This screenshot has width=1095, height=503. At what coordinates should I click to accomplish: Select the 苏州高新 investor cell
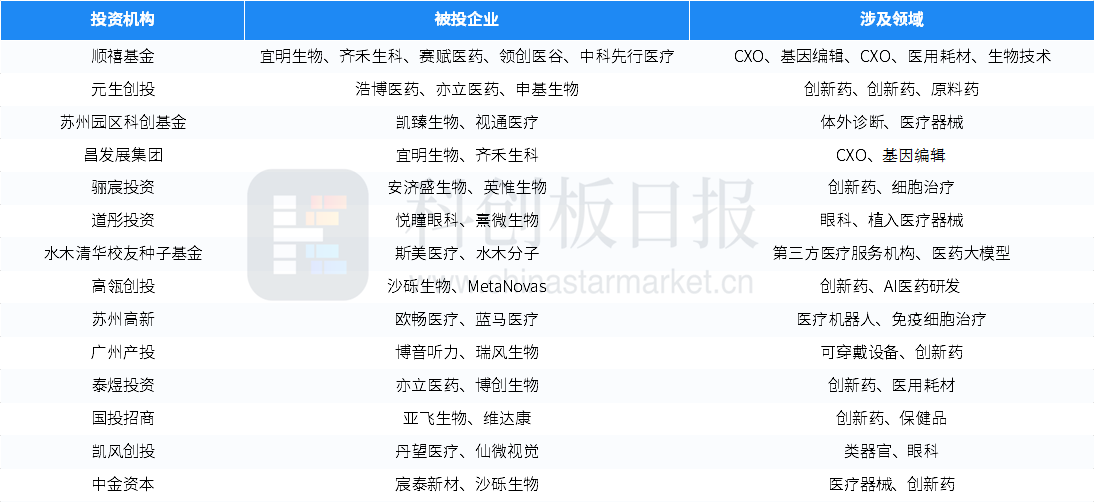(122, 319)
